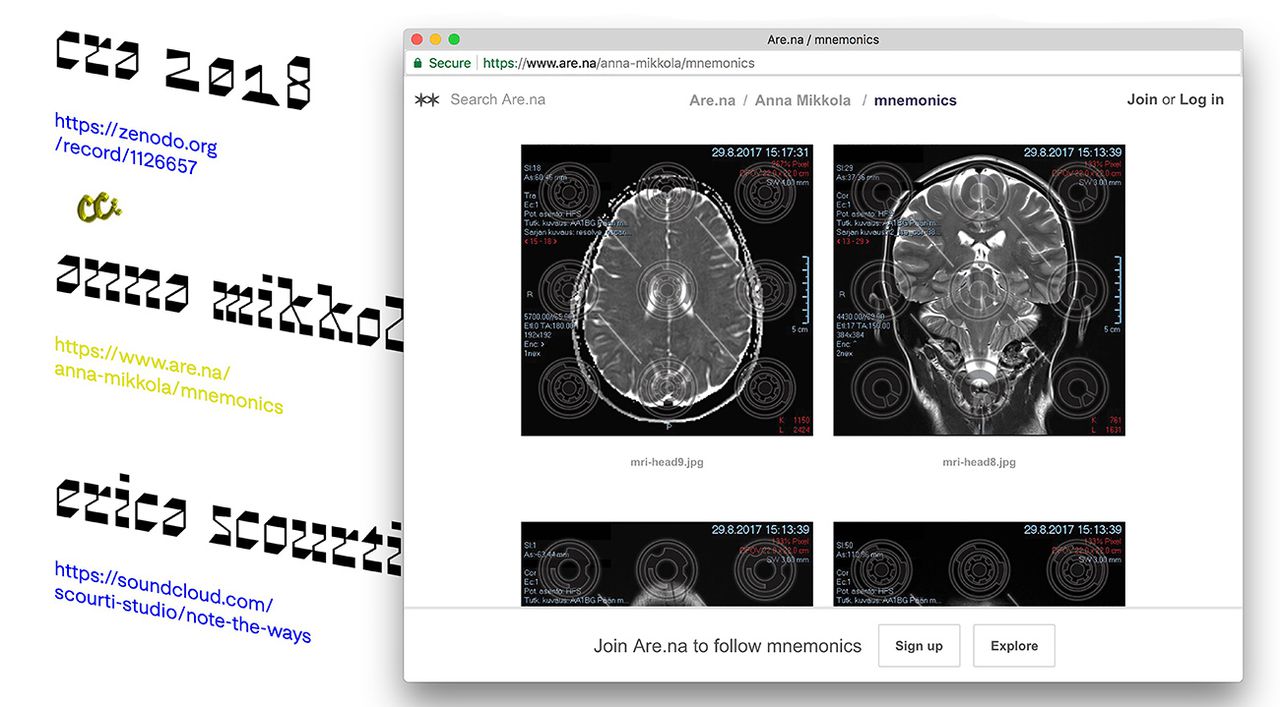Click the Log in link
The image size is (1280, 707).
pos(1201,100)
